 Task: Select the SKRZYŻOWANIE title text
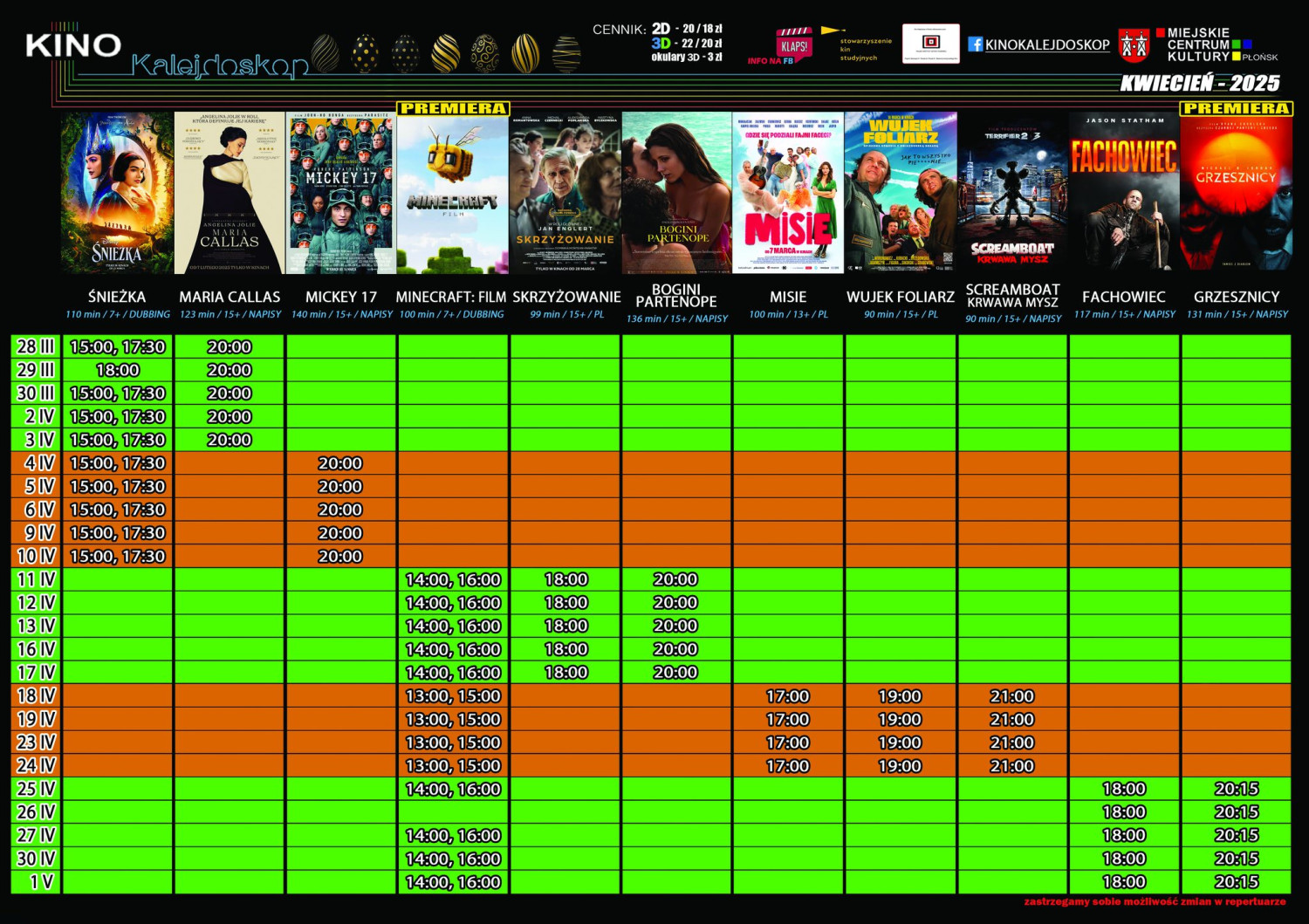[x=566, y=297]
